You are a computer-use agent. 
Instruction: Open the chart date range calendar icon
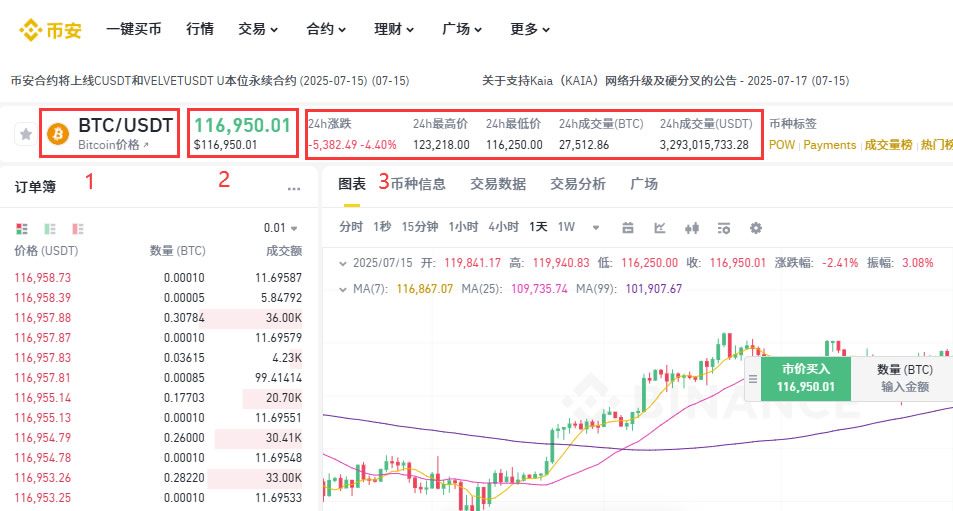coord(628,228)
